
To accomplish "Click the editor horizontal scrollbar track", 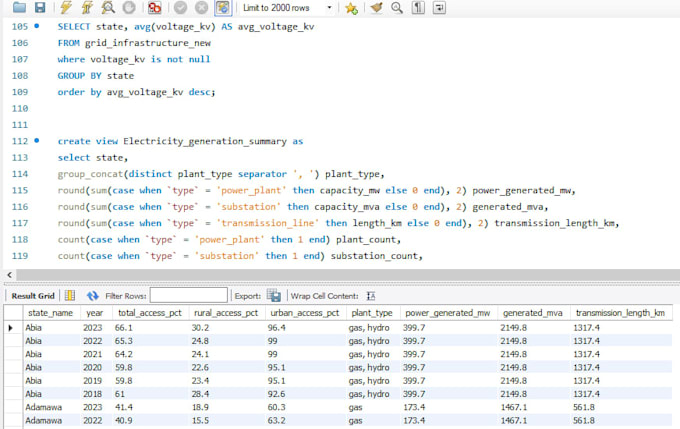I will (347, 275).
